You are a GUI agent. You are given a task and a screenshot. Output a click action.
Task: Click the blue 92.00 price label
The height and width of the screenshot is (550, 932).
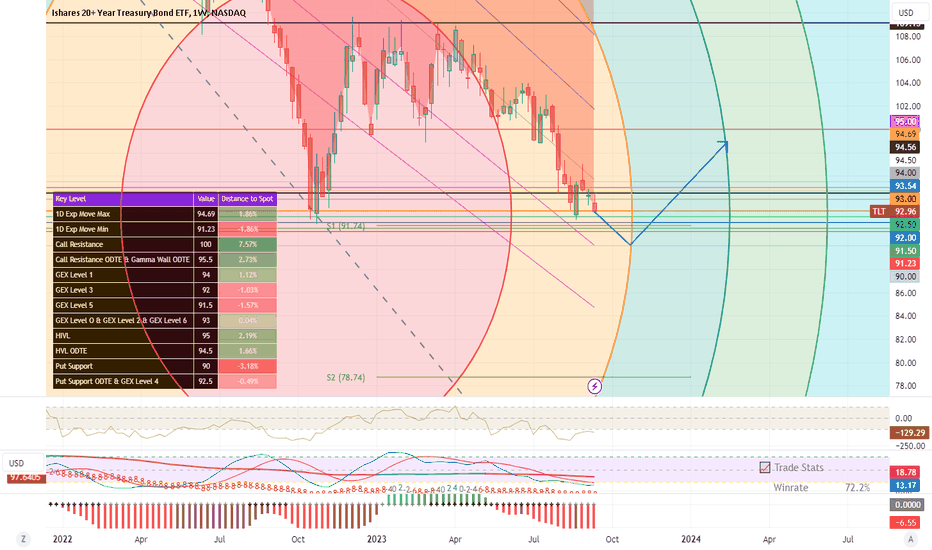point(905,238)
